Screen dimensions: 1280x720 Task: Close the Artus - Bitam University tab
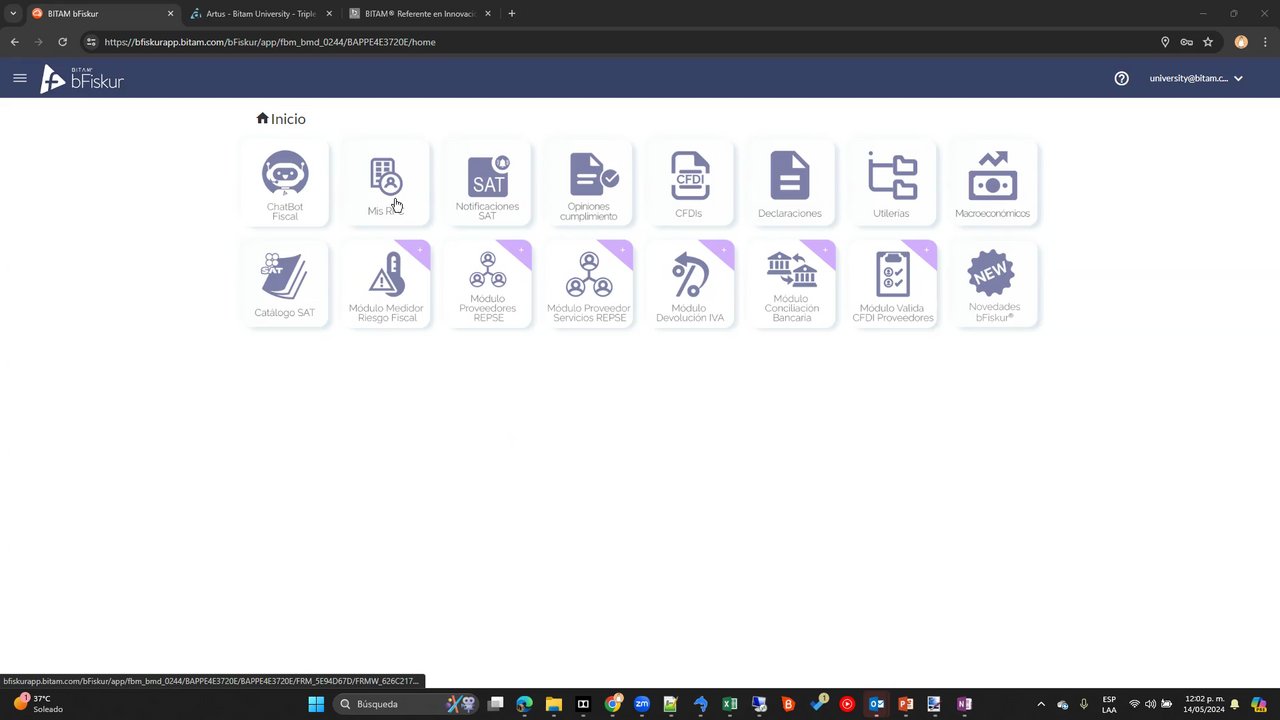pos(328,14)
